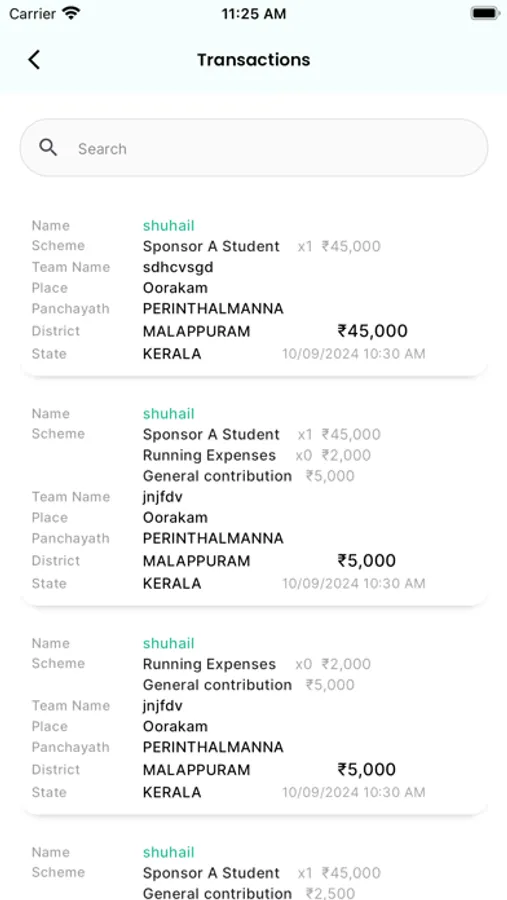Screen dimensions: 507x900
Task: Tap Sponsor A Student in first card
Action: click(x=211, y=247)
